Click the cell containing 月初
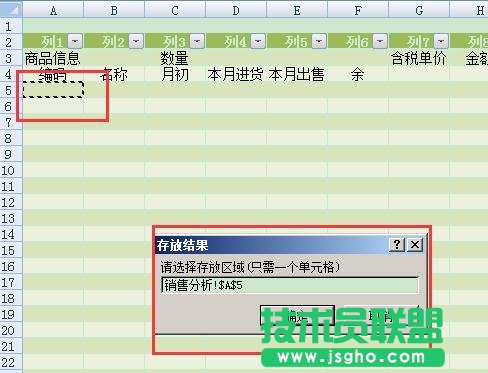 pyautogui.click(x=175, y=74)
